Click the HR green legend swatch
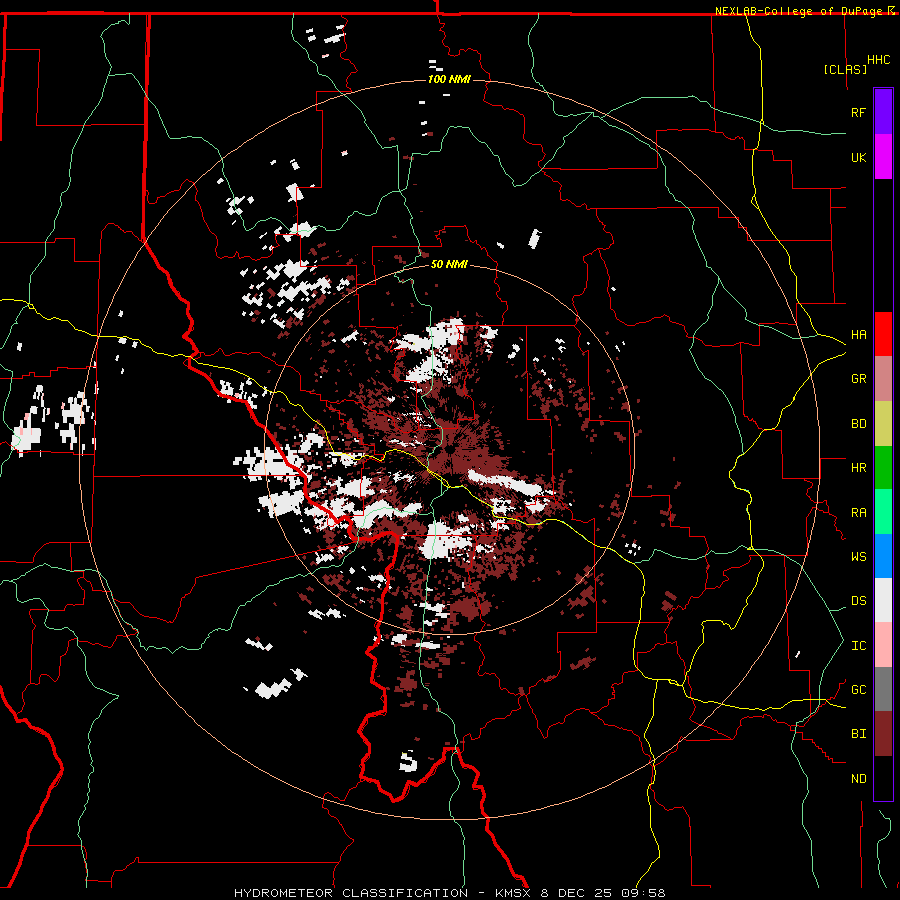The image size is (900, 900). tap(883, 468)
